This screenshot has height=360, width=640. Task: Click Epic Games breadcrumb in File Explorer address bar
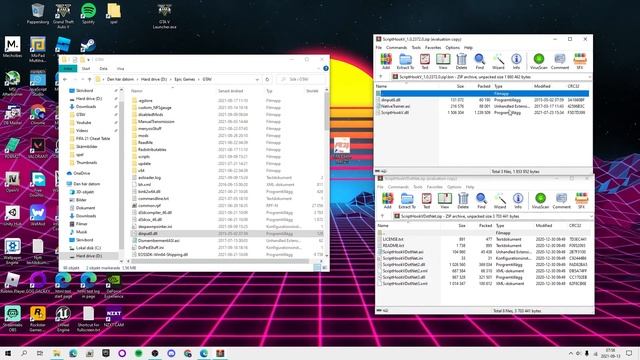tap(184, 79)
